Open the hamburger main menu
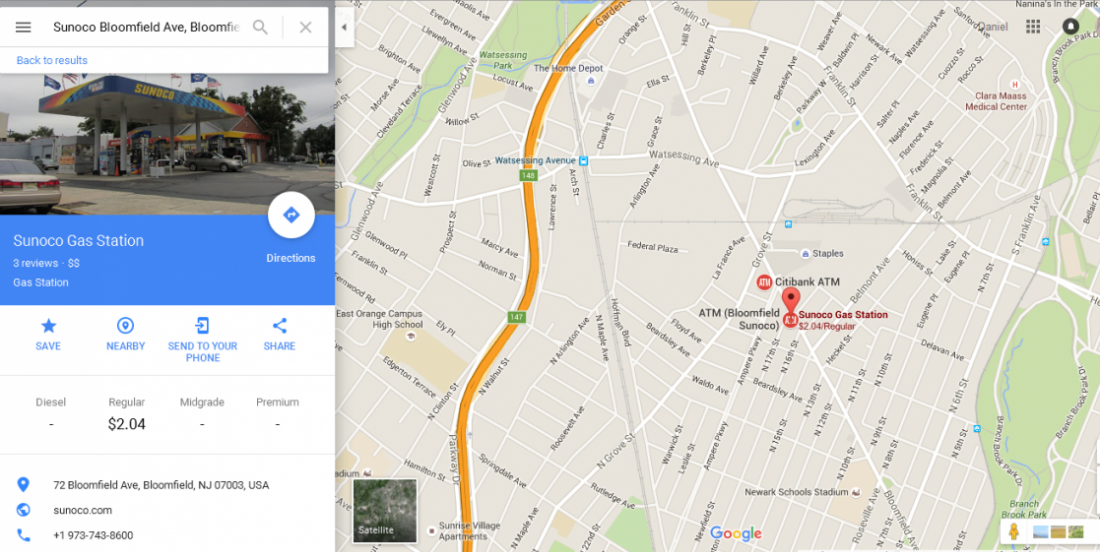1100x552 pixels. (x=23, y=27)
